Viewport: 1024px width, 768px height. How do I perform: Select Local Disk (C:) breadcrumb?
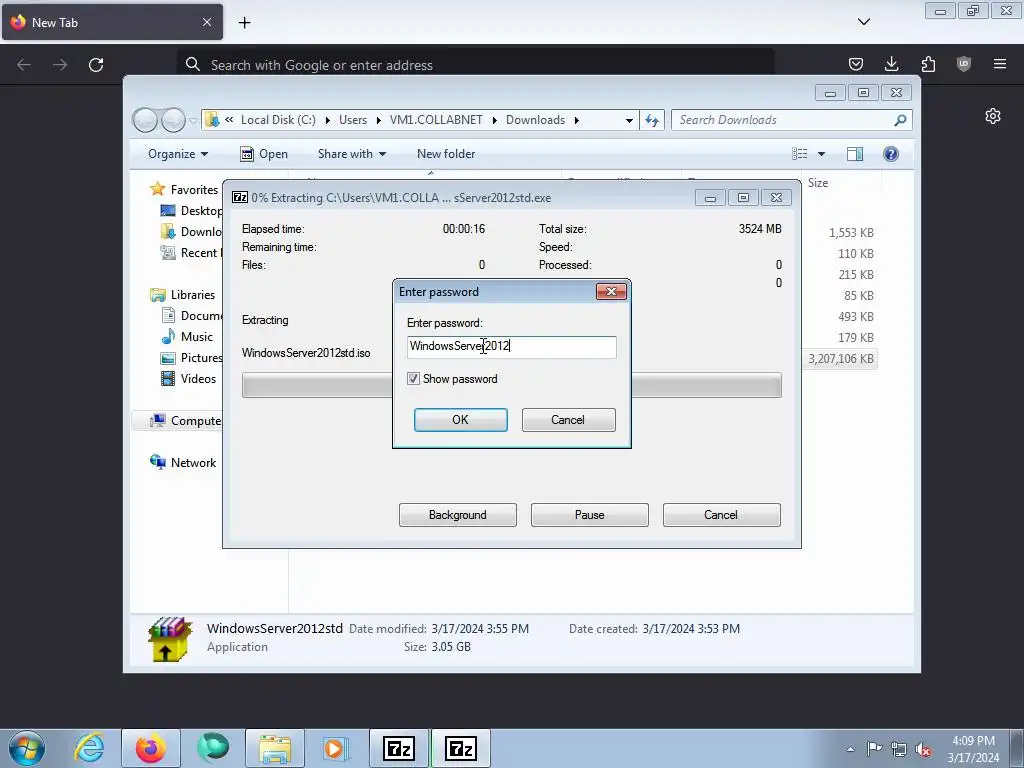click(x=278, y=120)
